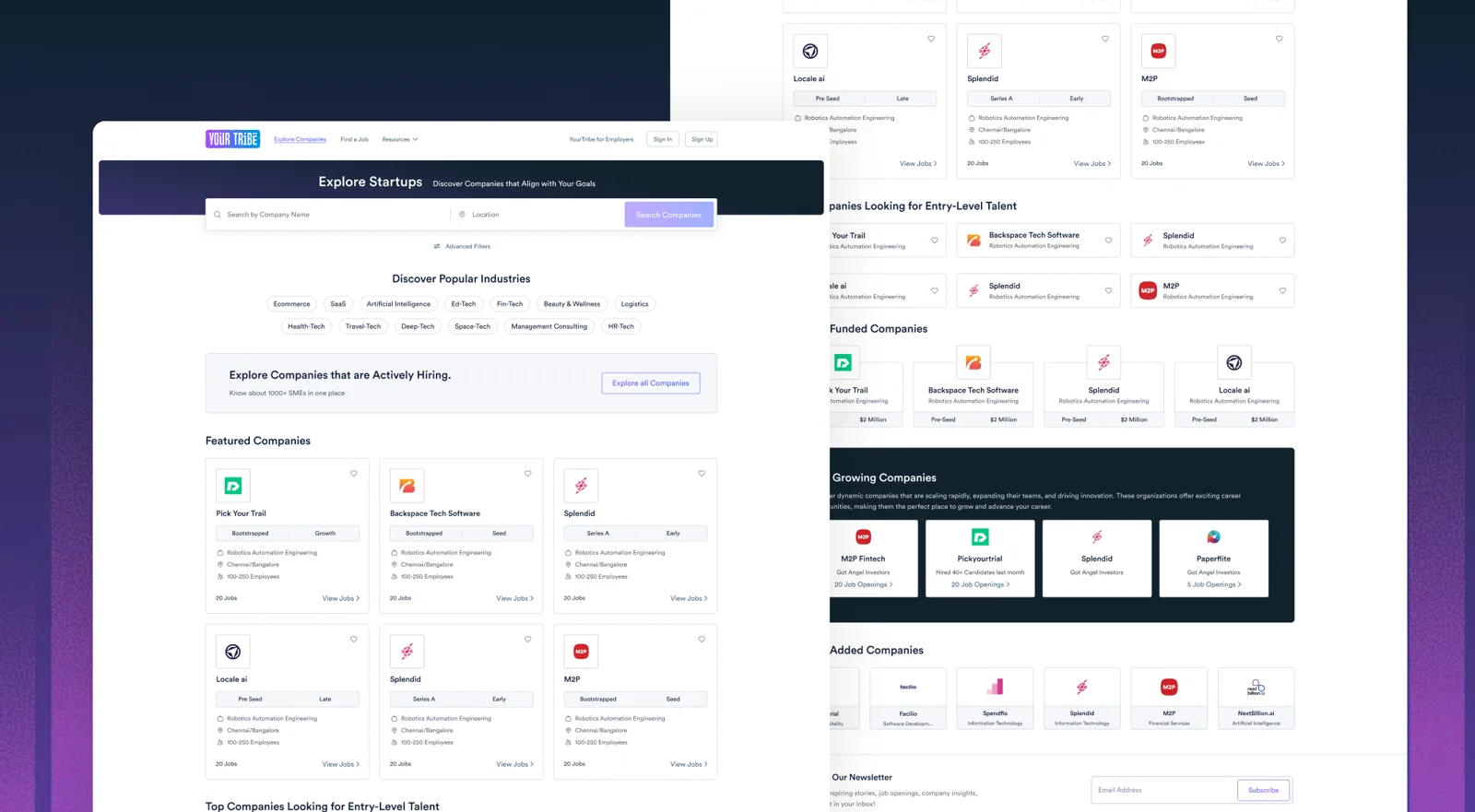Viewport: 1475px width, 812px height.
Task: Expand the Resources dropdown in the navigation bar
Action: coord(400,139)
